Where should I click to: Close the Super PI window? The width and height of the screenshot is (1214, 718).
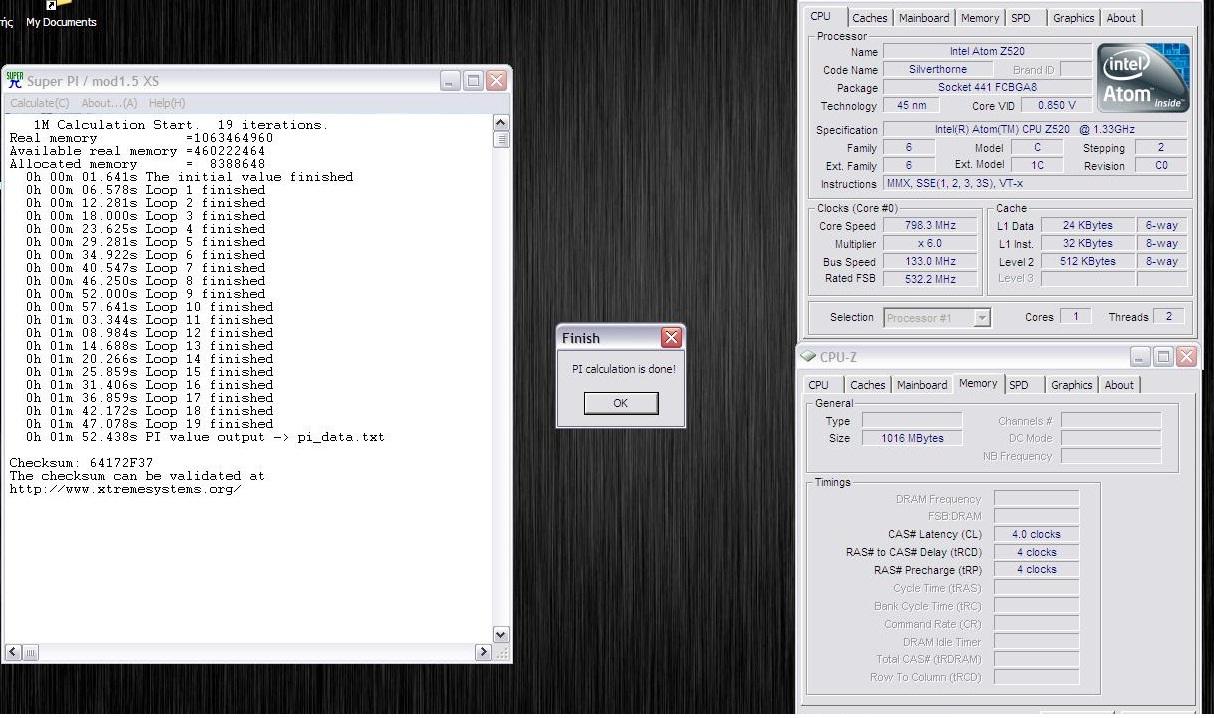point(496,81)
